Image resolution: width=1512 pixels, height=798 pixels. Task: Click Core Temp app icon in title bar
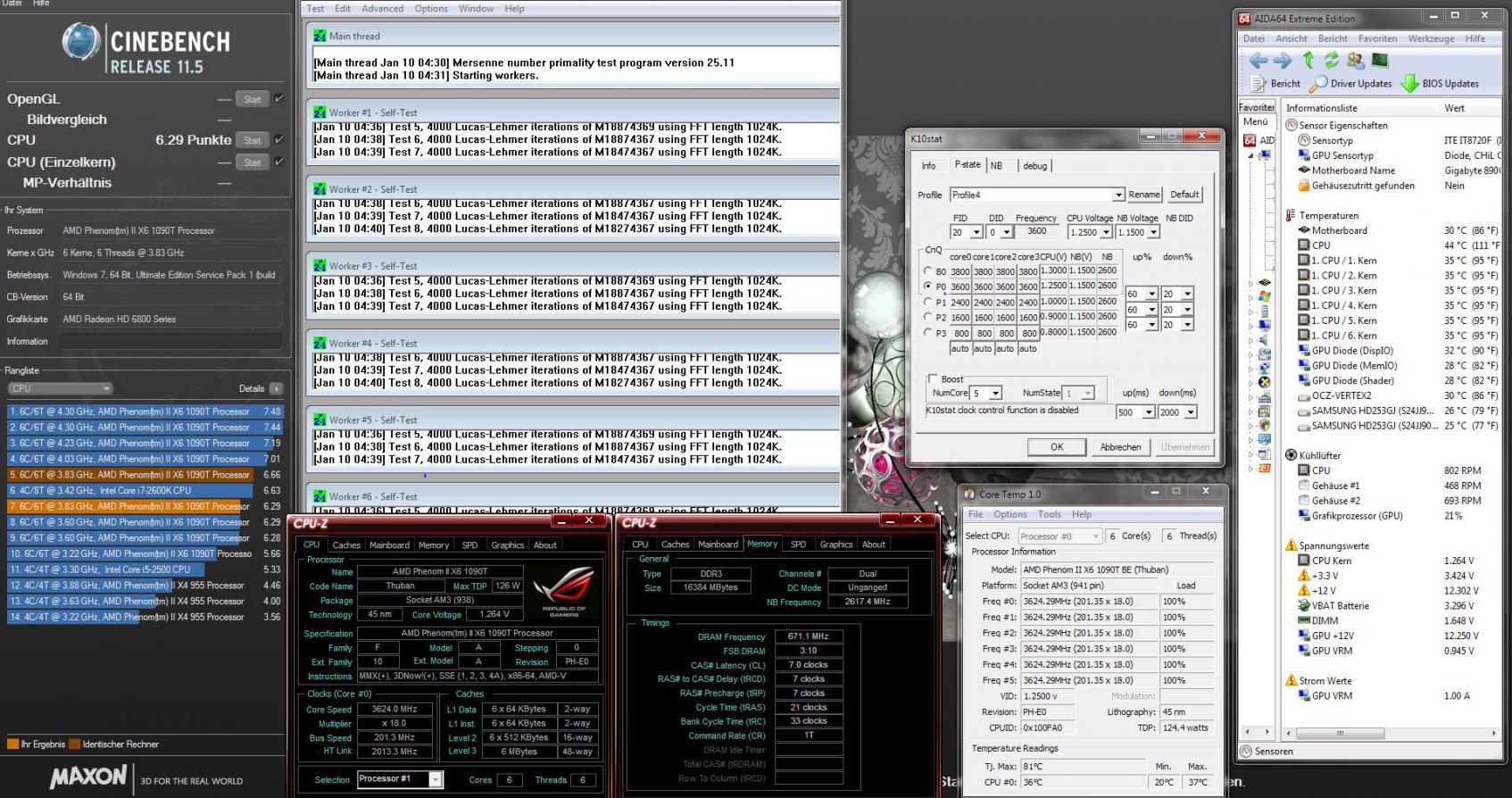(969, 494)
